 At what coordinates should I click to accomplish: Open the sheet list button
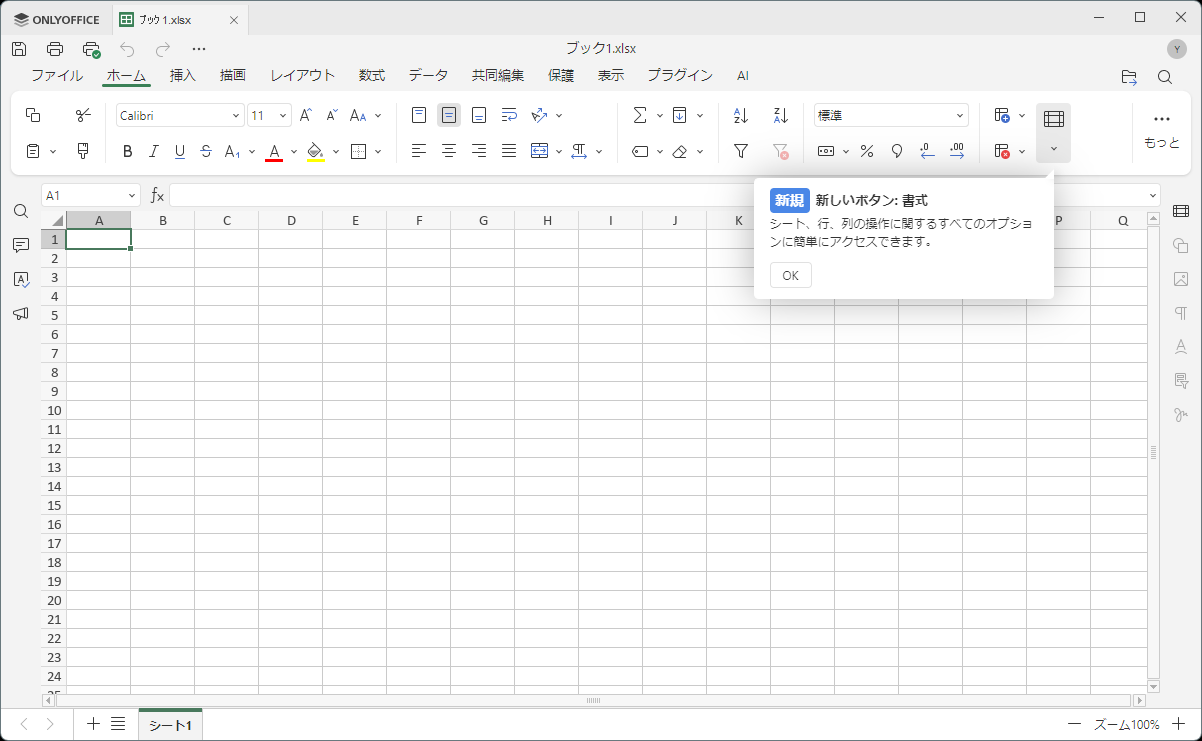point(118,724)
